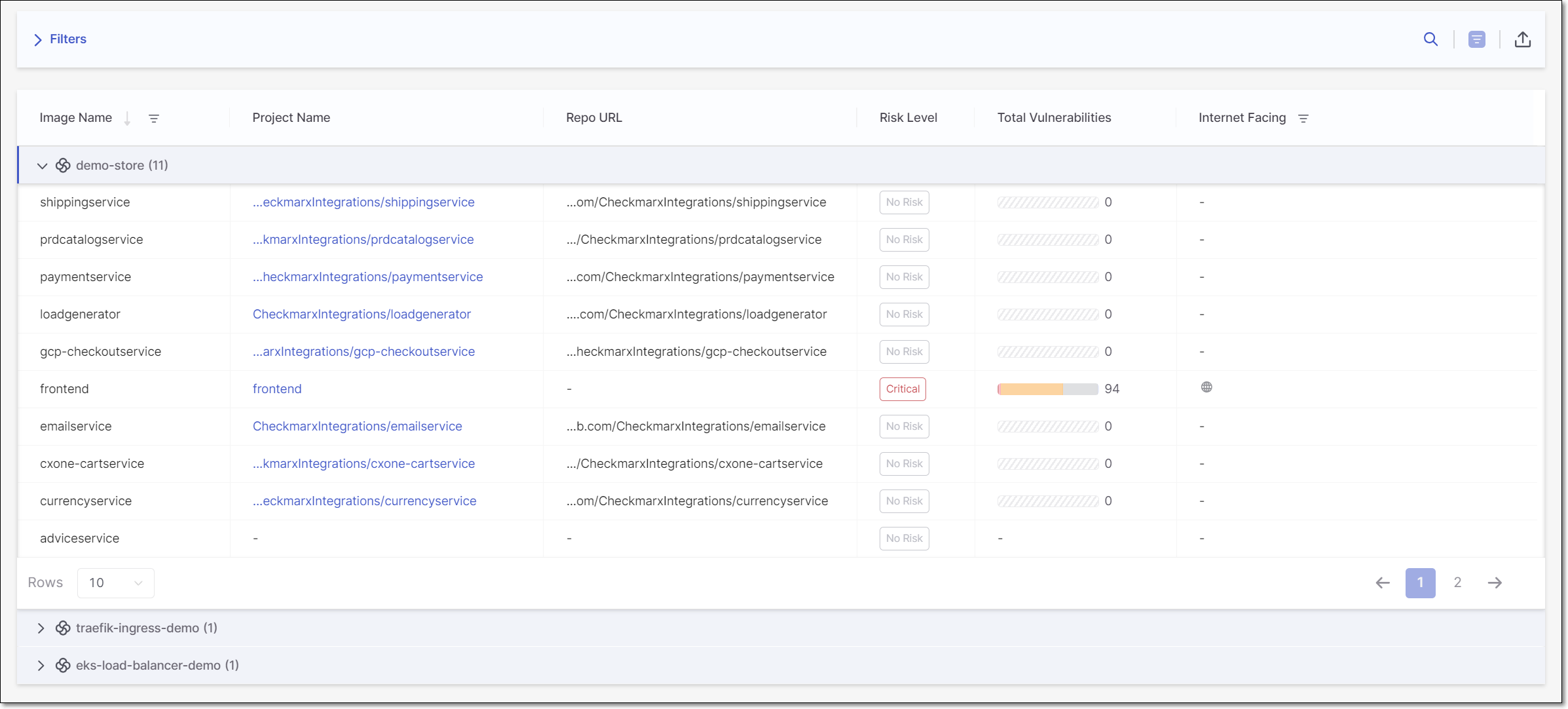Screen dimensions: 1568x709
Task: Open the search icon in top toolbar
Action: tap(1430, 39)
